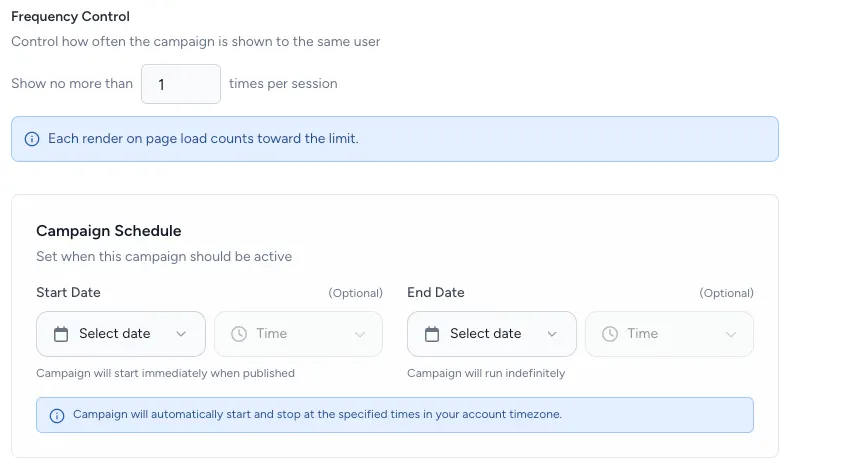This screenshot has width=856, height=472.
Task: Expand the End Date chevron arrow
Action: 552,334
